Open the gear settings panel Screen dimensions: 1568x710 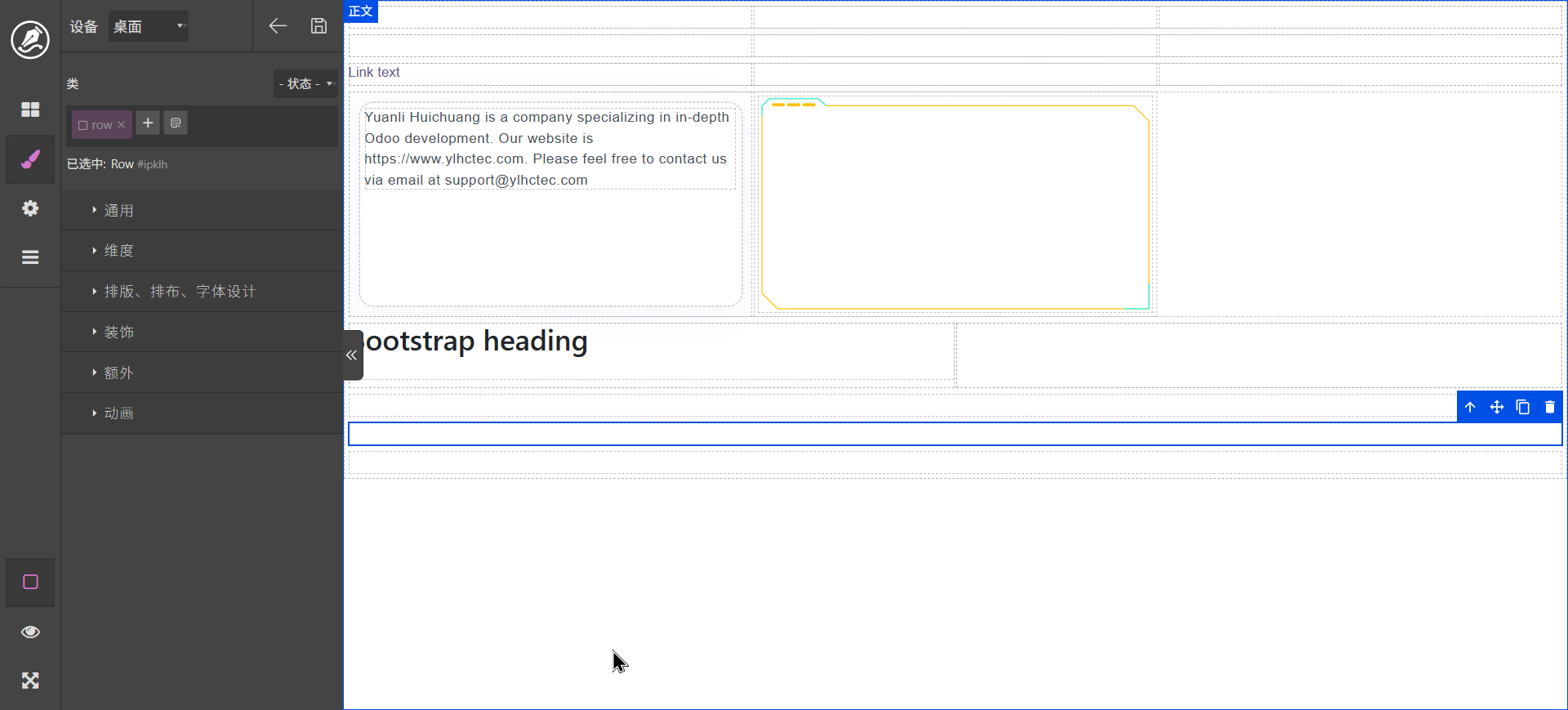[30, 208]
